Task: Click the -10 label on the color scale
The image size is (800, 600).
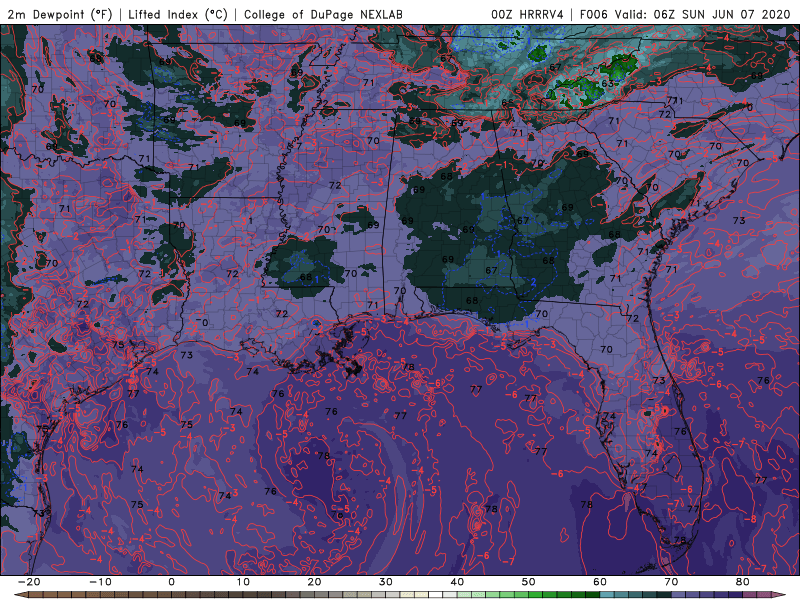Action: coord(100,582)
